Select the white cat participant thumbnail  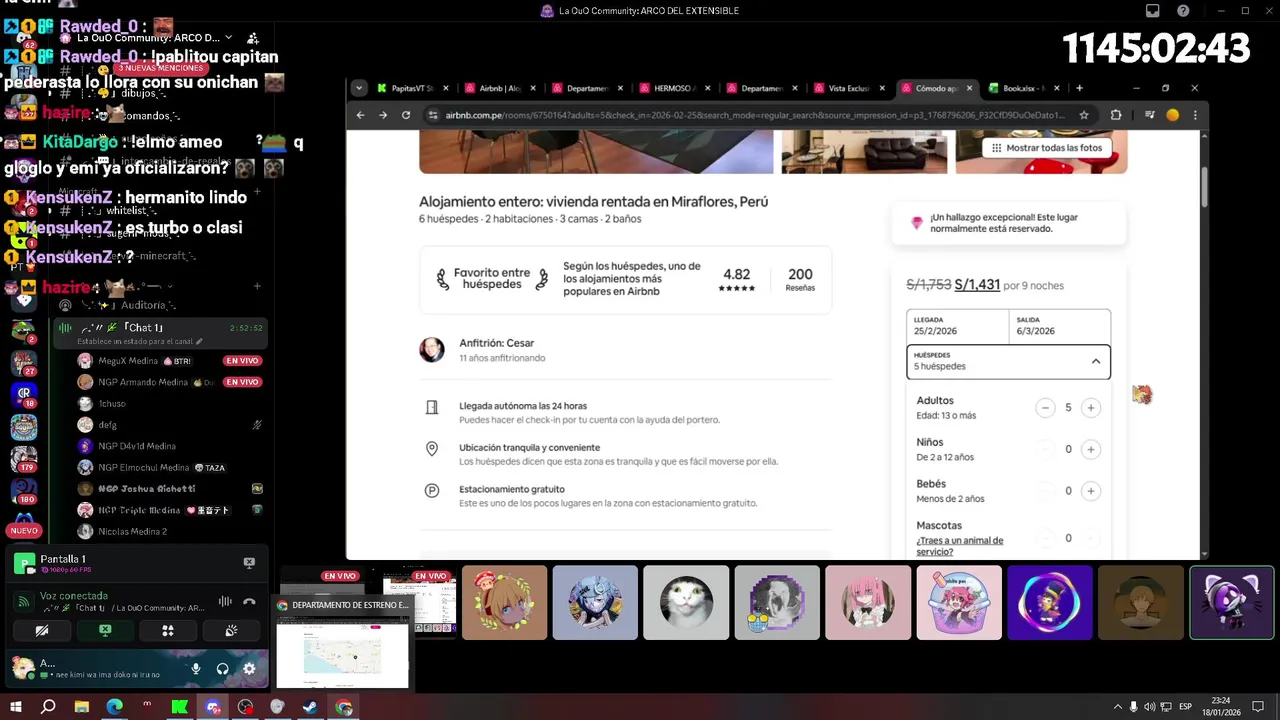[686, 603]
